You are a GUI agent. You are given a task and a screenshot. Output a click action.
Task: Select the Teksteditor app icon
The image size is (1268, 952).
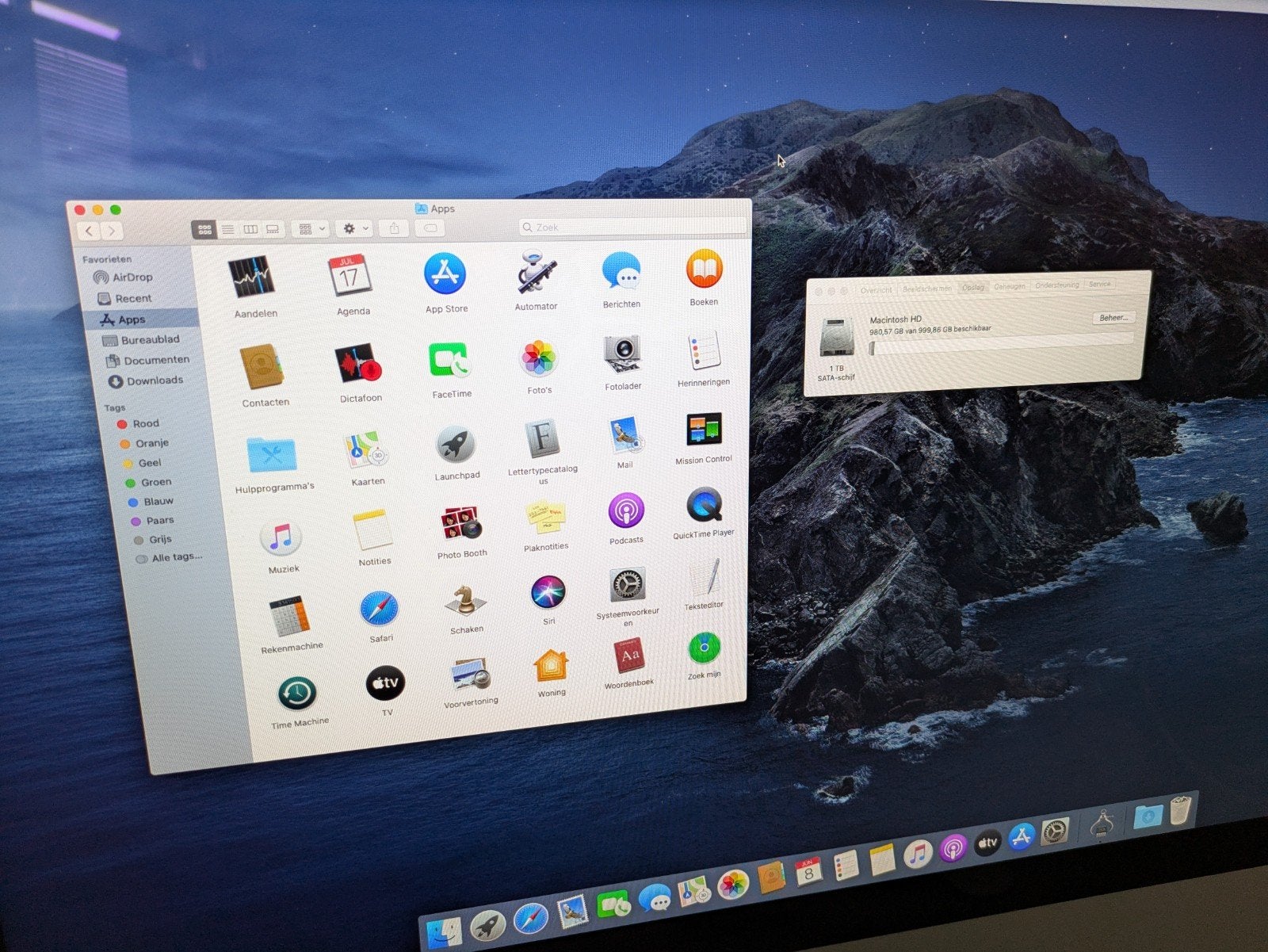coord(704,578)
